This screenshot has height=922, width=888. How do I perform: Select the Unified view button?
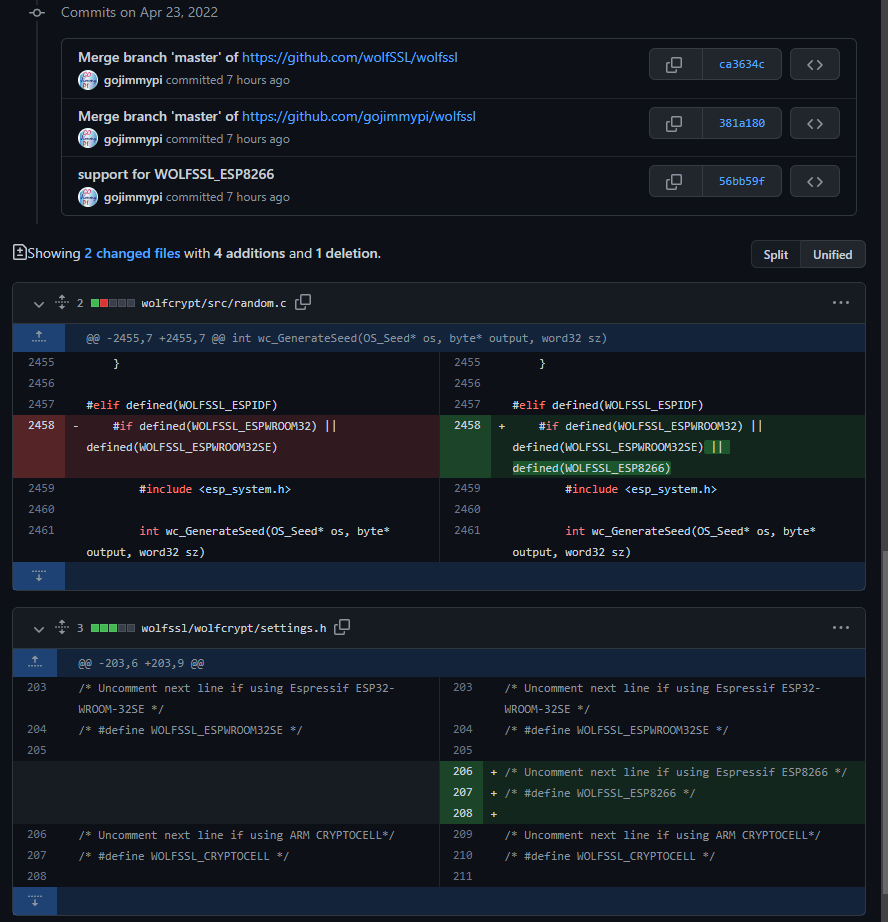point(832,254)
